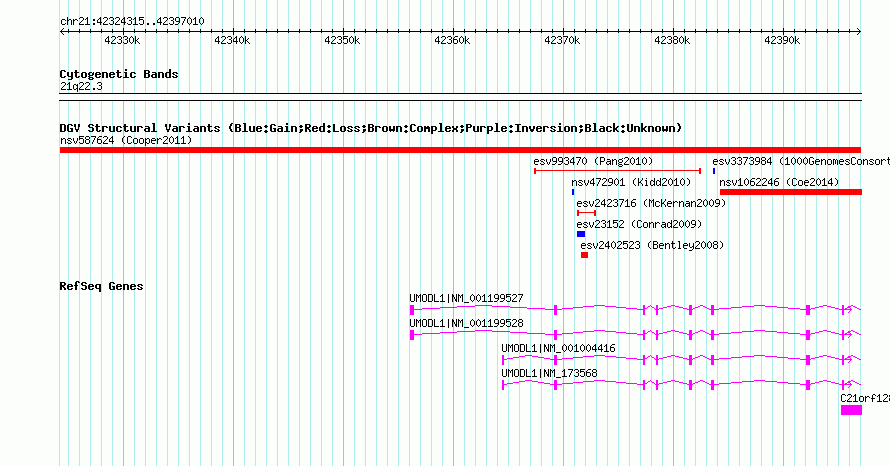
Task: Click the esv3373984 1000Genomes blue marker
Action: click(x=714, y=171)
